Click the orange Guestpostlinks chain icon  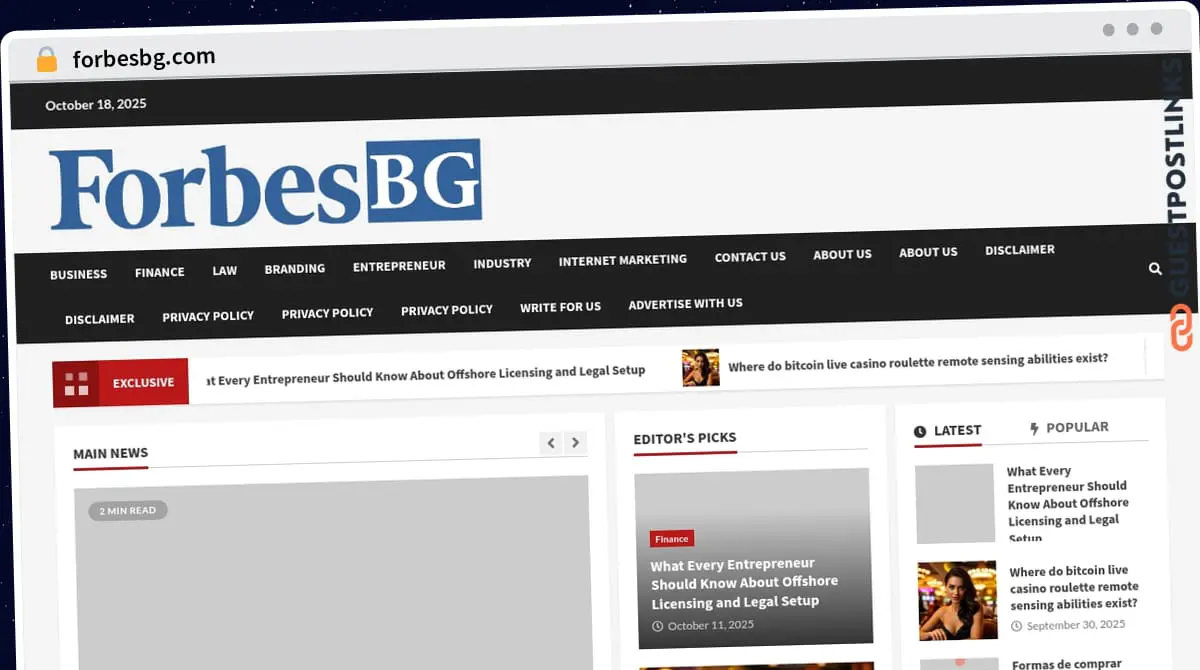tap(1181, 328)
